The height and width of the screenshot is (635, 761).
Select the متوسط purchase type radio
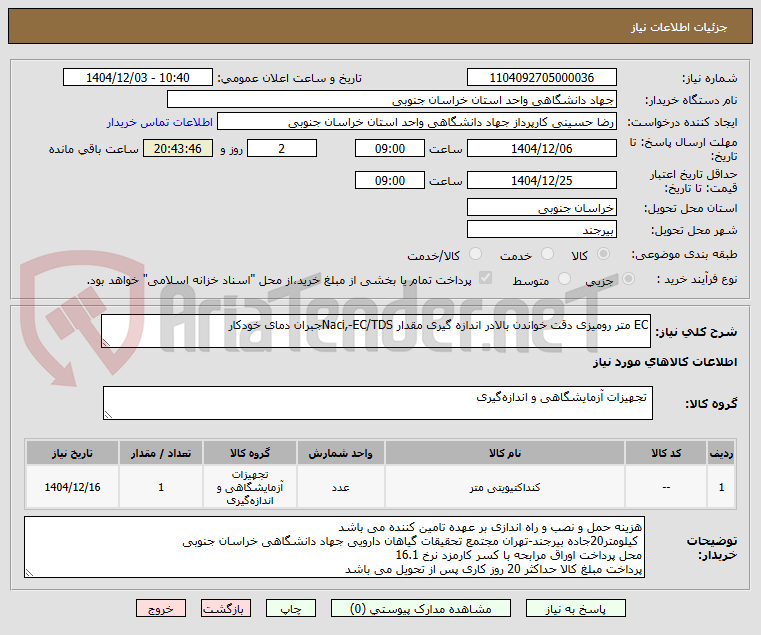564,279
